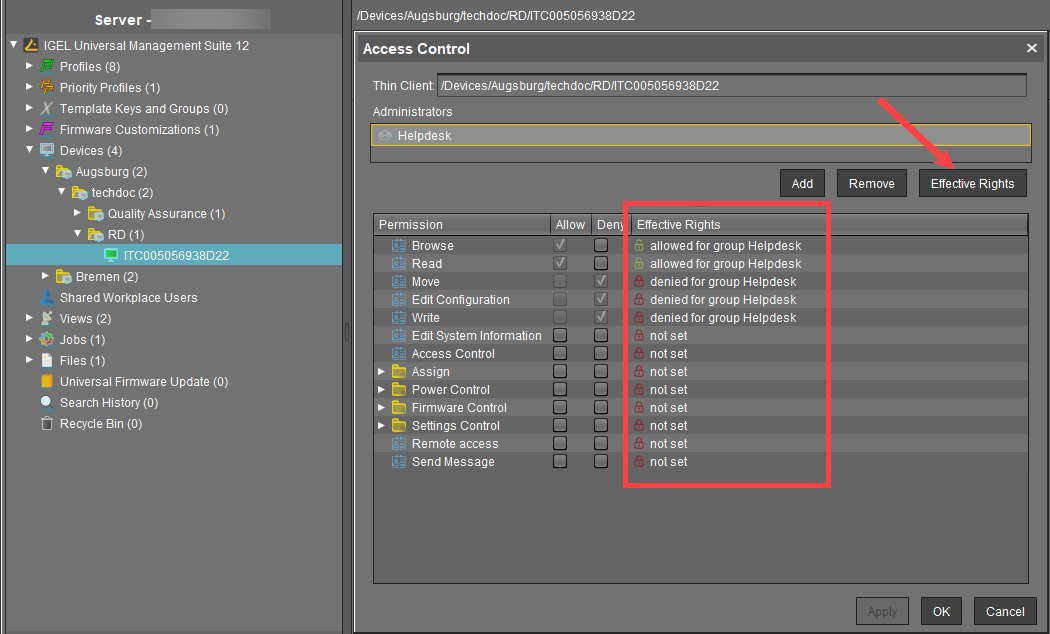The image size is (1050, 634).
Task: Click the Profiles icon in tree
Action: click(x=47, y=67)
